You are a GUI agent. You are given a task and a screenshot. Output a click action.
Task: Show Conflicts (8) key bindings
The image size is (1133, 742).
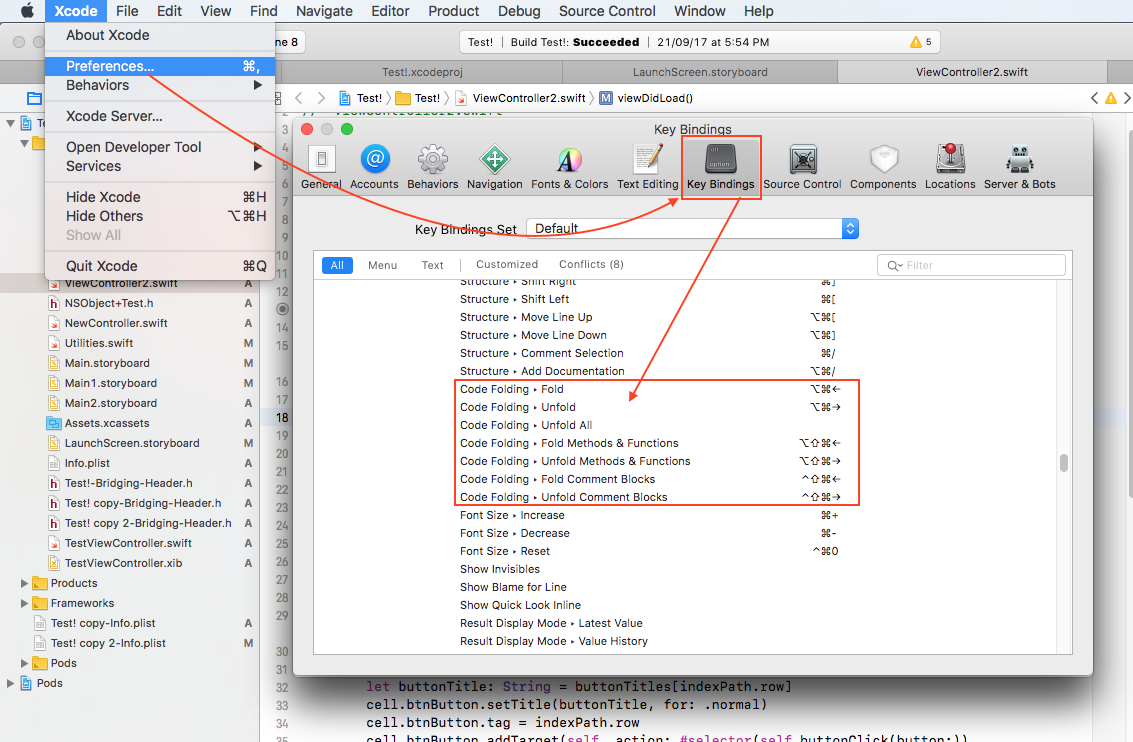(x=591, y=264)
